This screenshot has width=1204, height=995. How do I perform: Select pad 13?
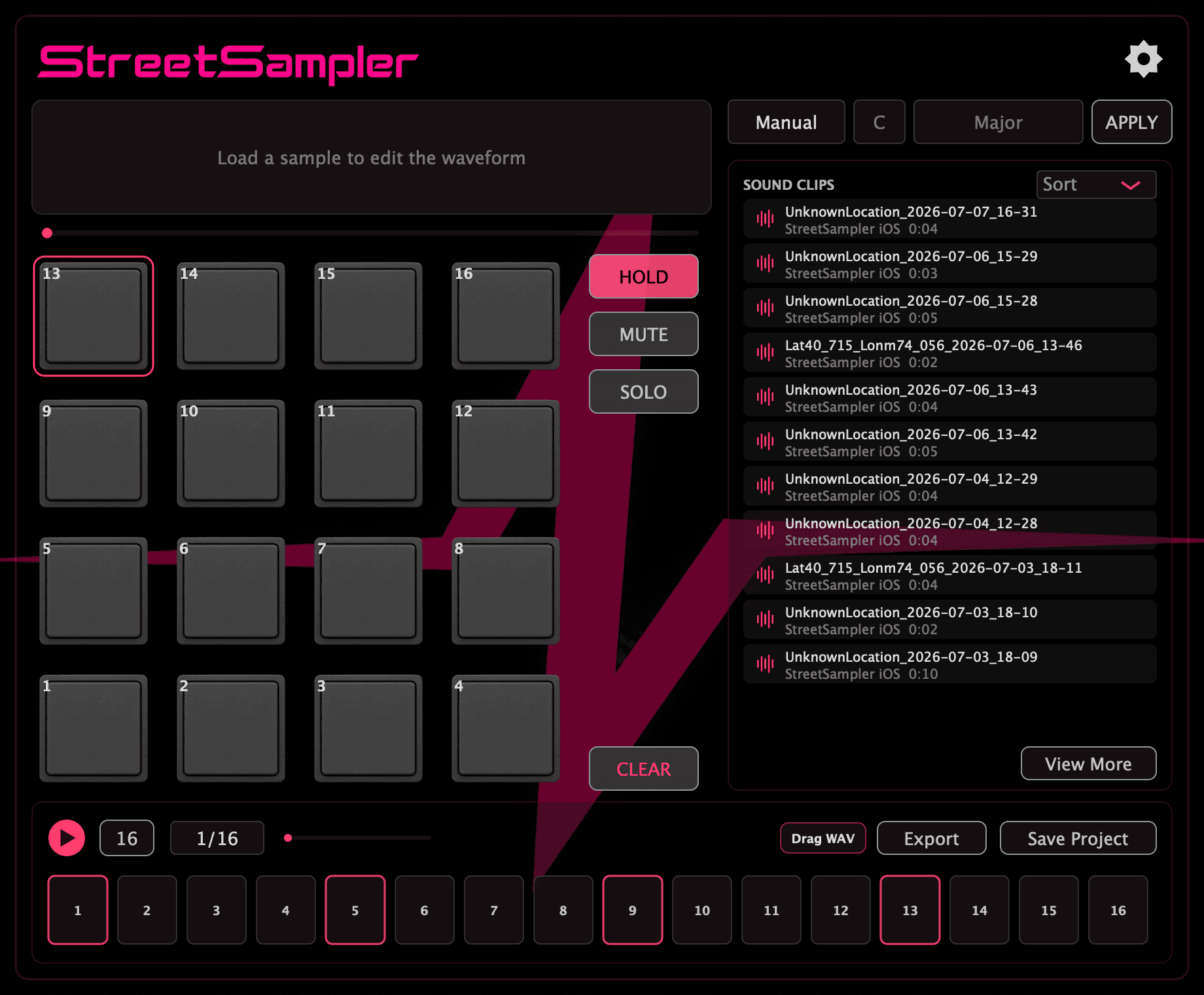click(94, 316)
